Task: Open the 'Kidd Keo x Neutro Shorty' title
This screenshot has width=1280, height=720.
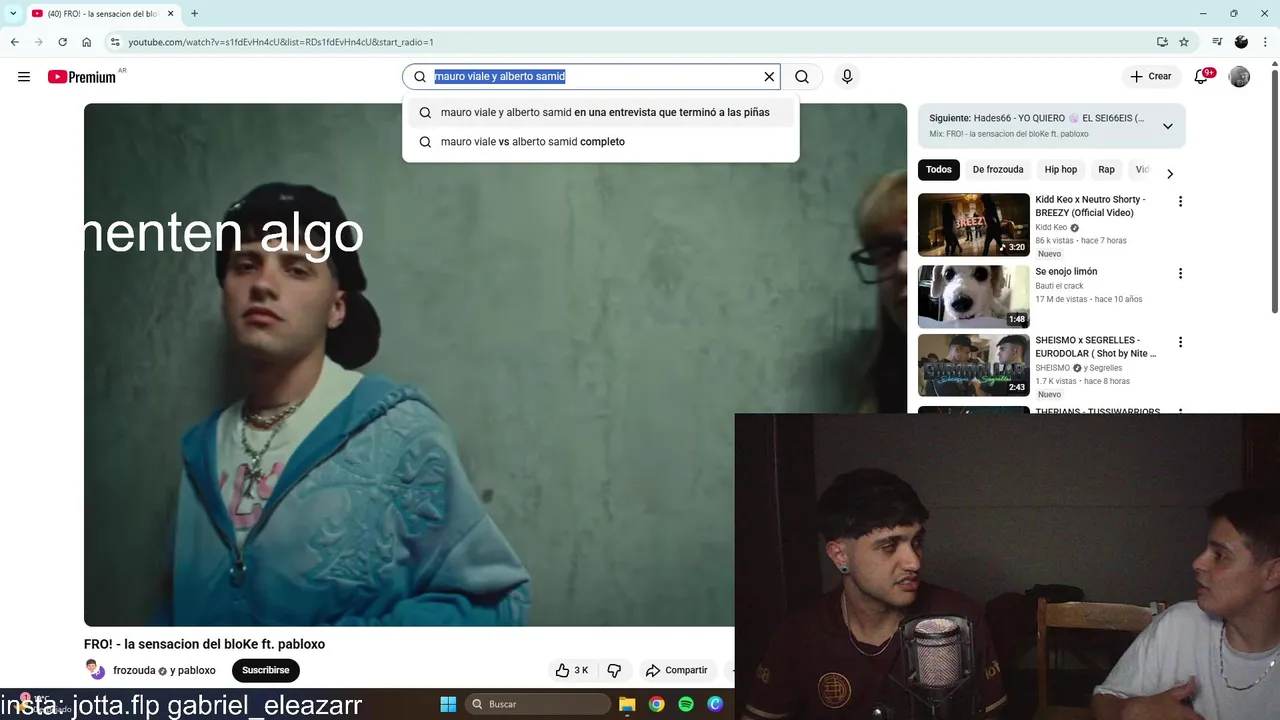Action: tap(1090, 206)
